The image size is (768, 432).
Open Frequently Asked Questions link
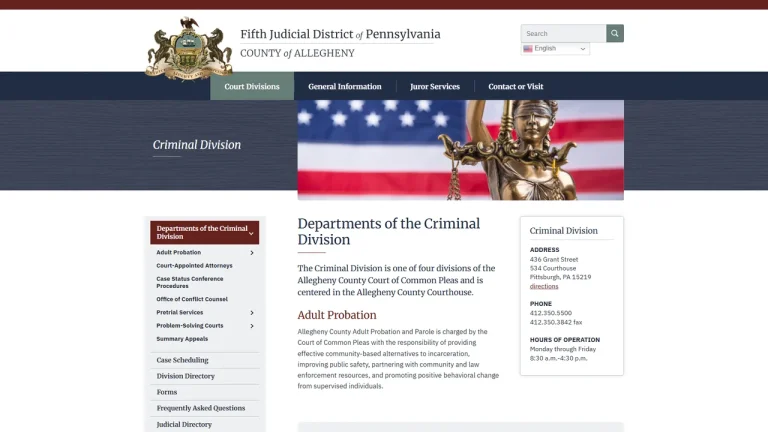point(201,408)
